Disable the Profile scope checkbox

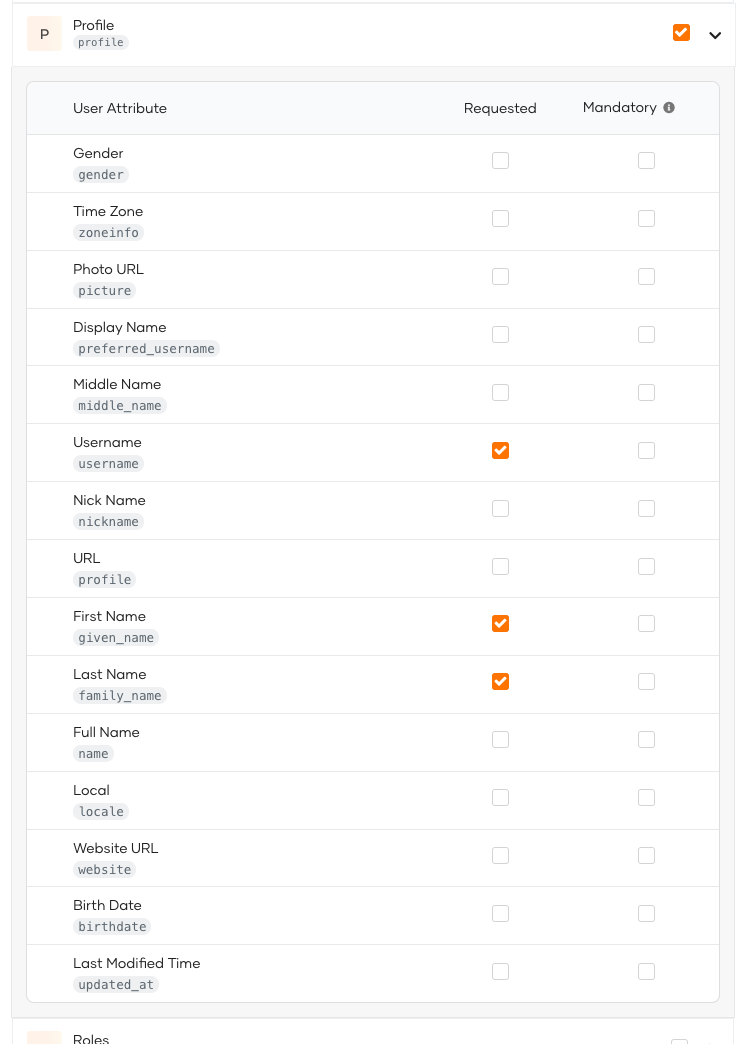(x=681, y=32)
